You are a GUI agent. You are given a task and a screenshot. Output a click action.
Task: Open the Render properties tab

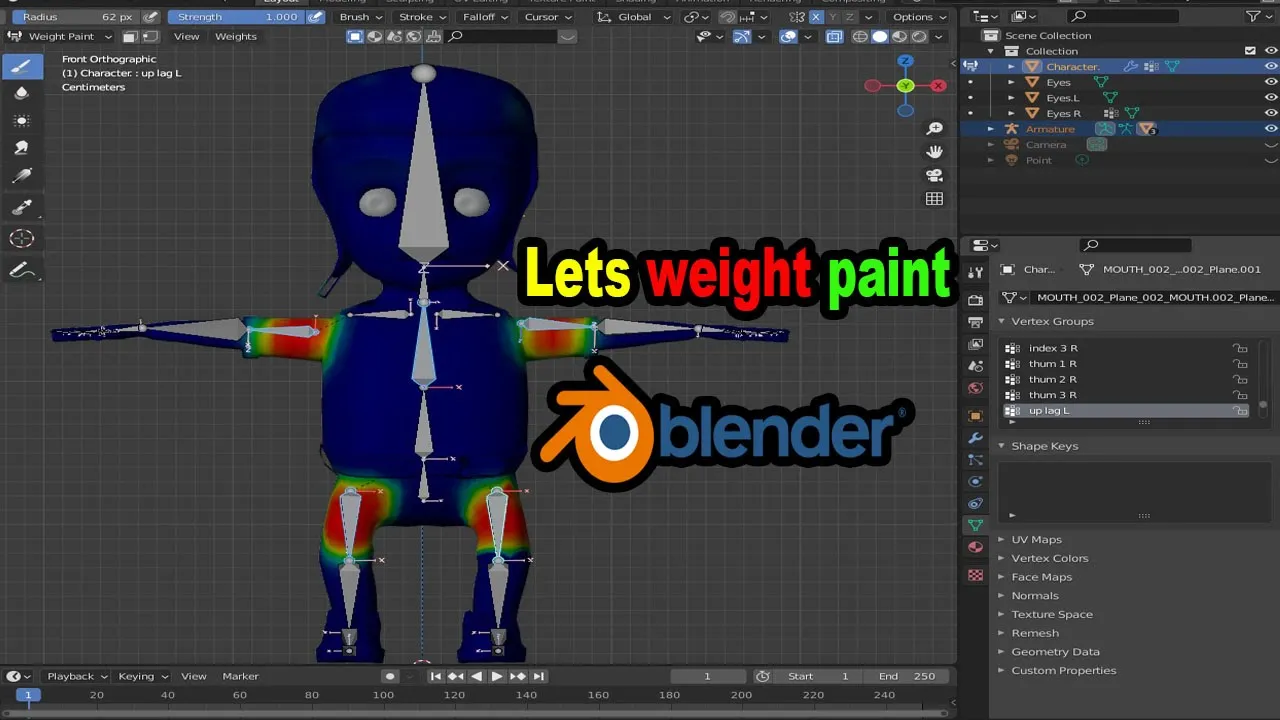tap(976, 300)
